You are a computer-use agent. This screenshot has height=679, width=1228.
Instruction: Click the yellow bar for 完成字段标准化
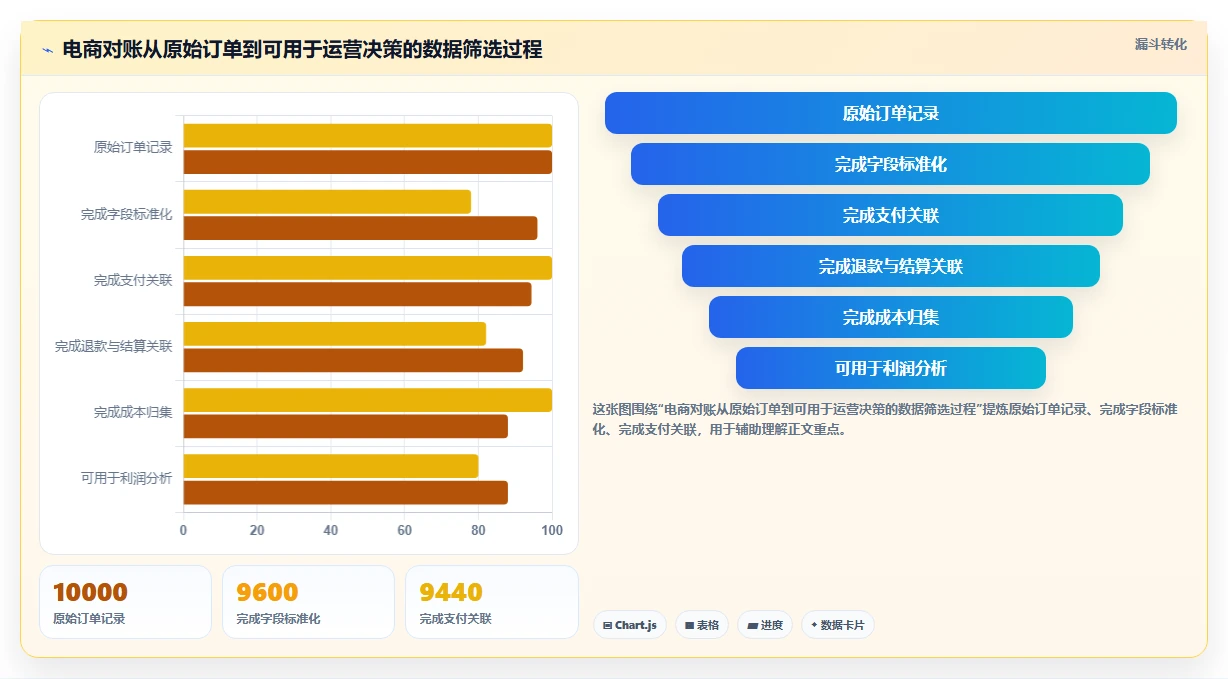(327, 202)
